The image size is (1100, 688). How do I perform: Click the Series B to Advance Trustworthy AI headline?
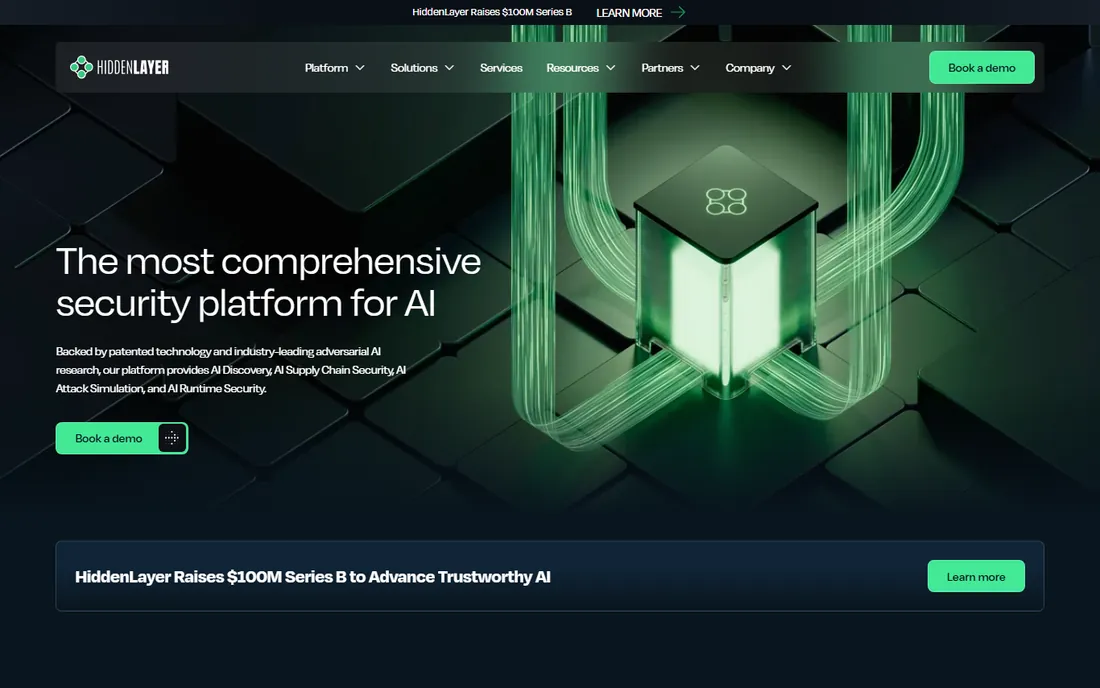point(312,576)
